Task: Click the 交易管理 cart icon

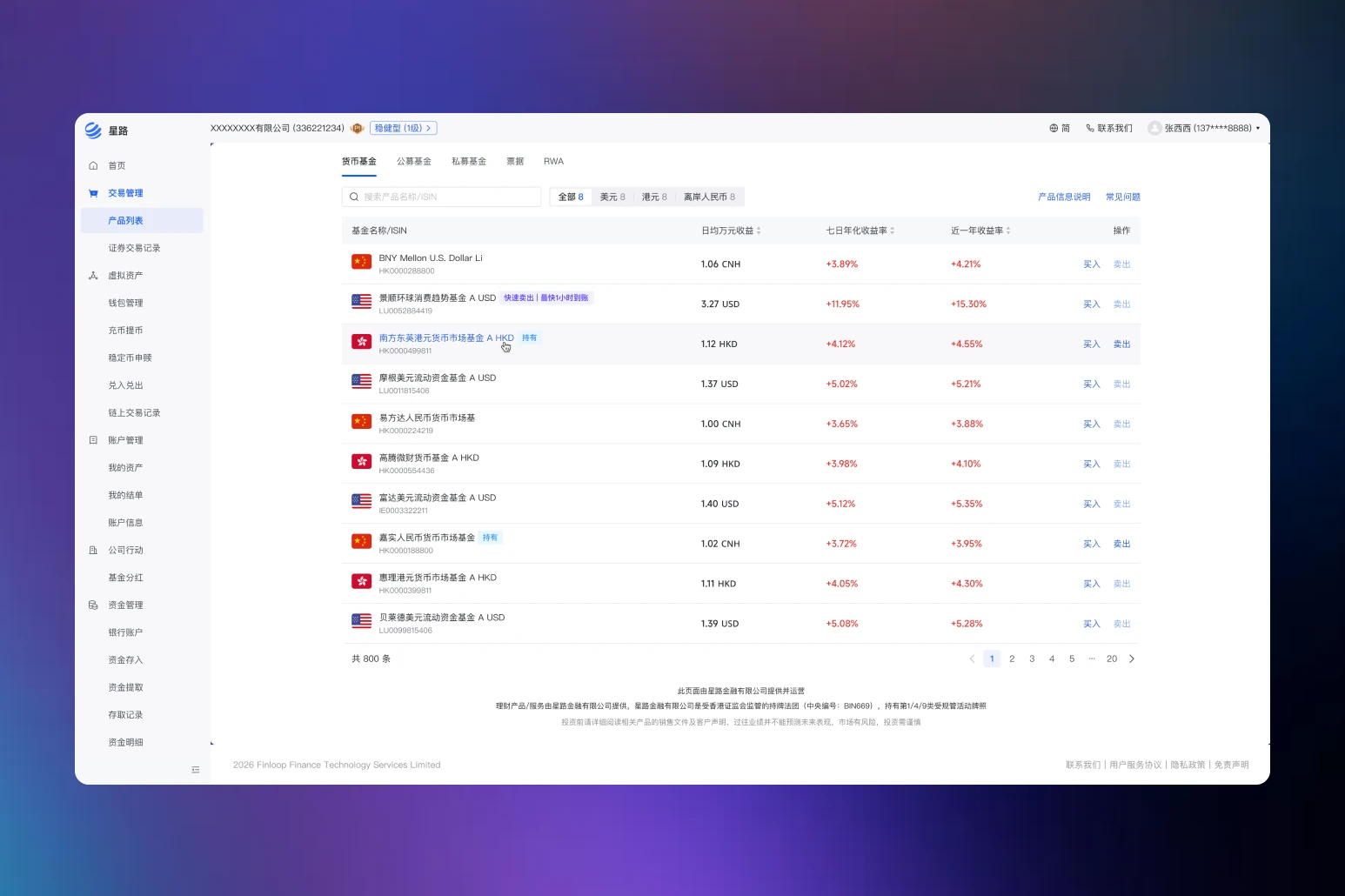Action: (93, 193)
